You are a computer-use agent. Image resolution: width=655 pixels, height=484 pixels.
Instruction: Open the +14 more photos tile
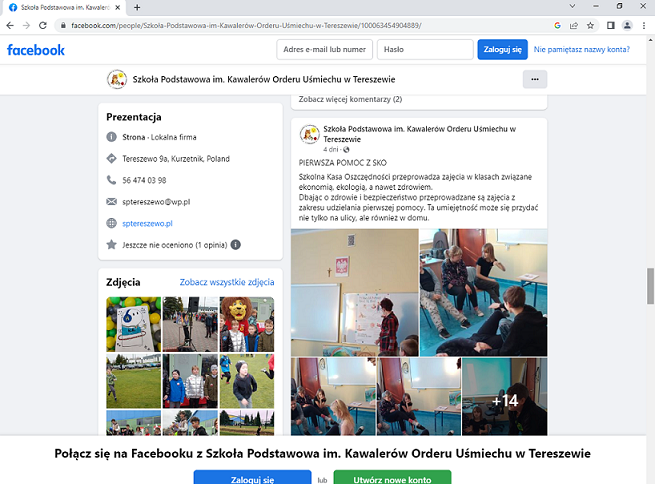505,397
